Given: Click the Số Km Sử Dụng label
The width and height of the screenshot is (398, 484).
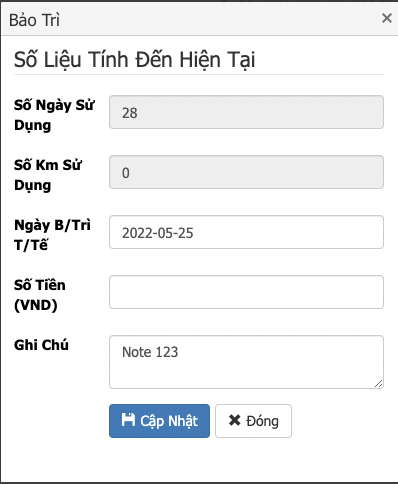Looking at the screenshot, I should click(48, 175).
